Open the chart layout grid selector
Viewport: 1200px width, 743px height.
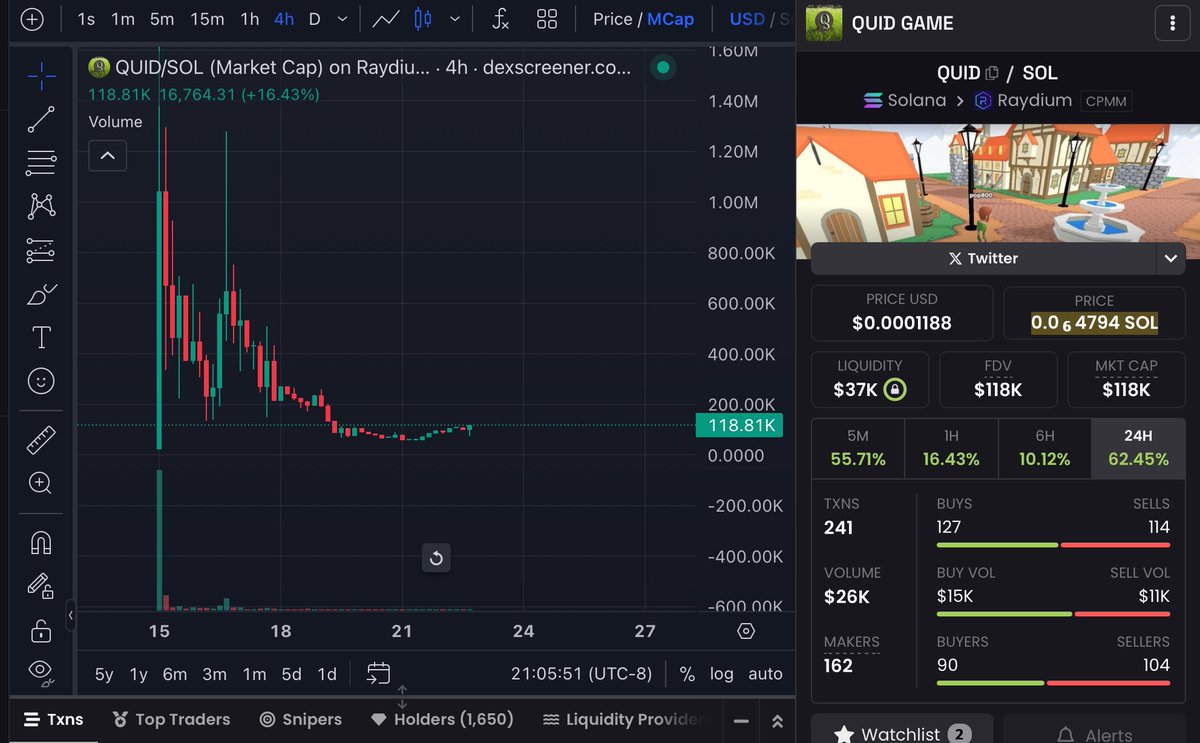coord(547,19)
